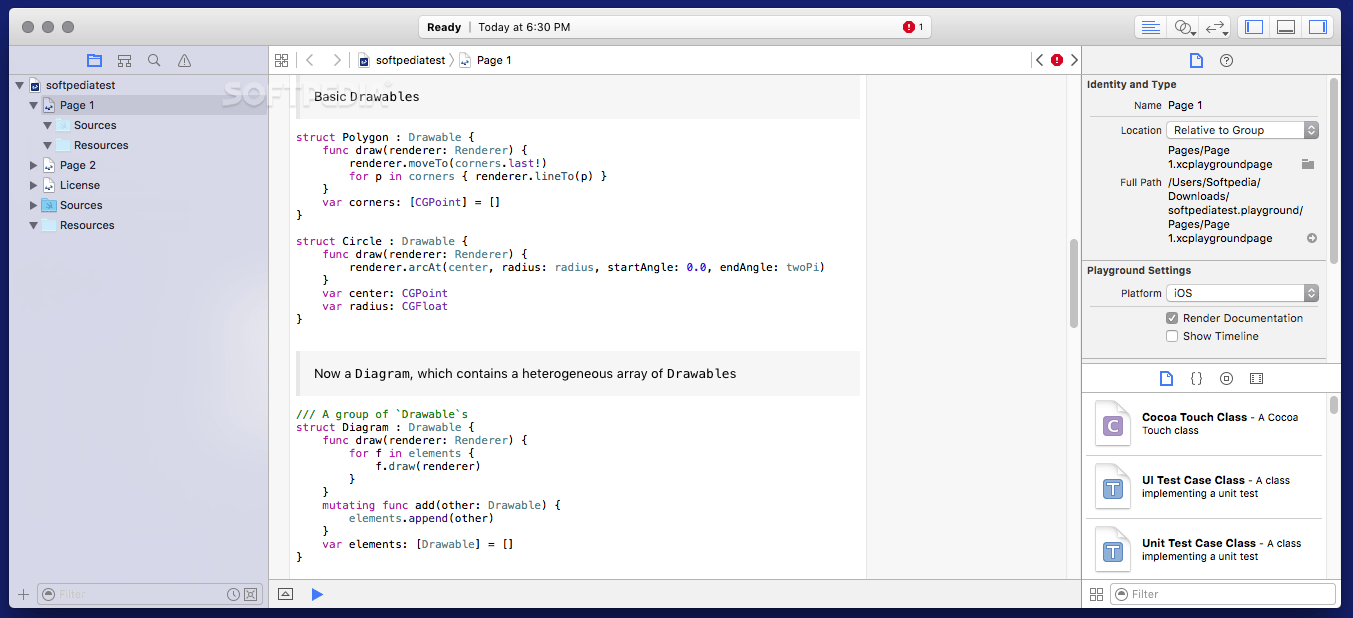Click the error badge in the activity viewer

point(911,27)
